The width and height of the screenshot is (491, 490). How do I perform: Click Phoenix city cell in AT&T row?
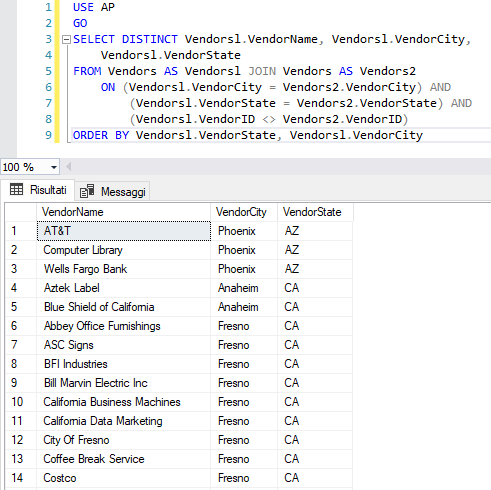pyautogui.click(x=244, y=231)
